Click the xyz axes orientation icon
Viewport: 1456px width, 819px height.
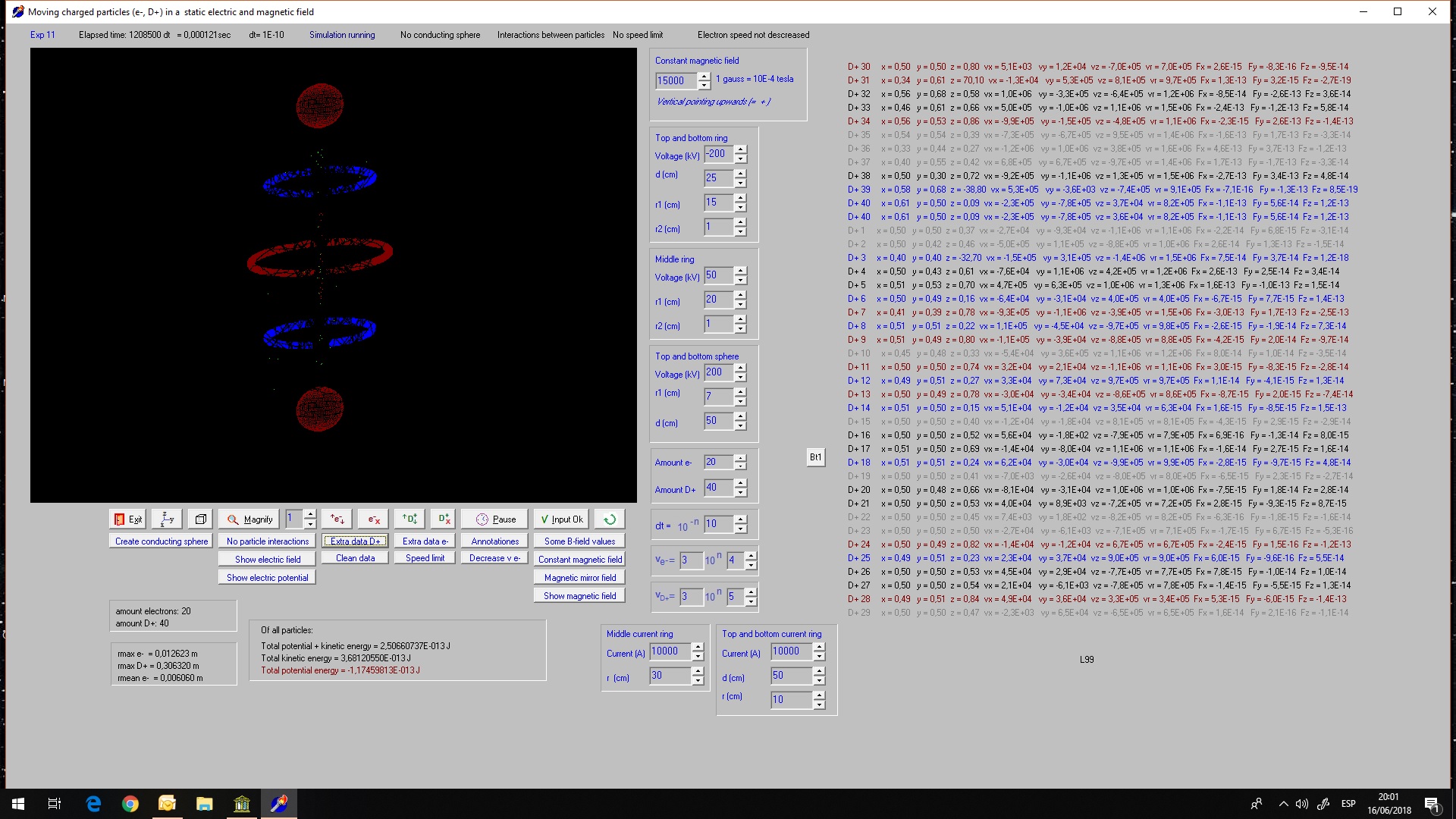point(168,519)
